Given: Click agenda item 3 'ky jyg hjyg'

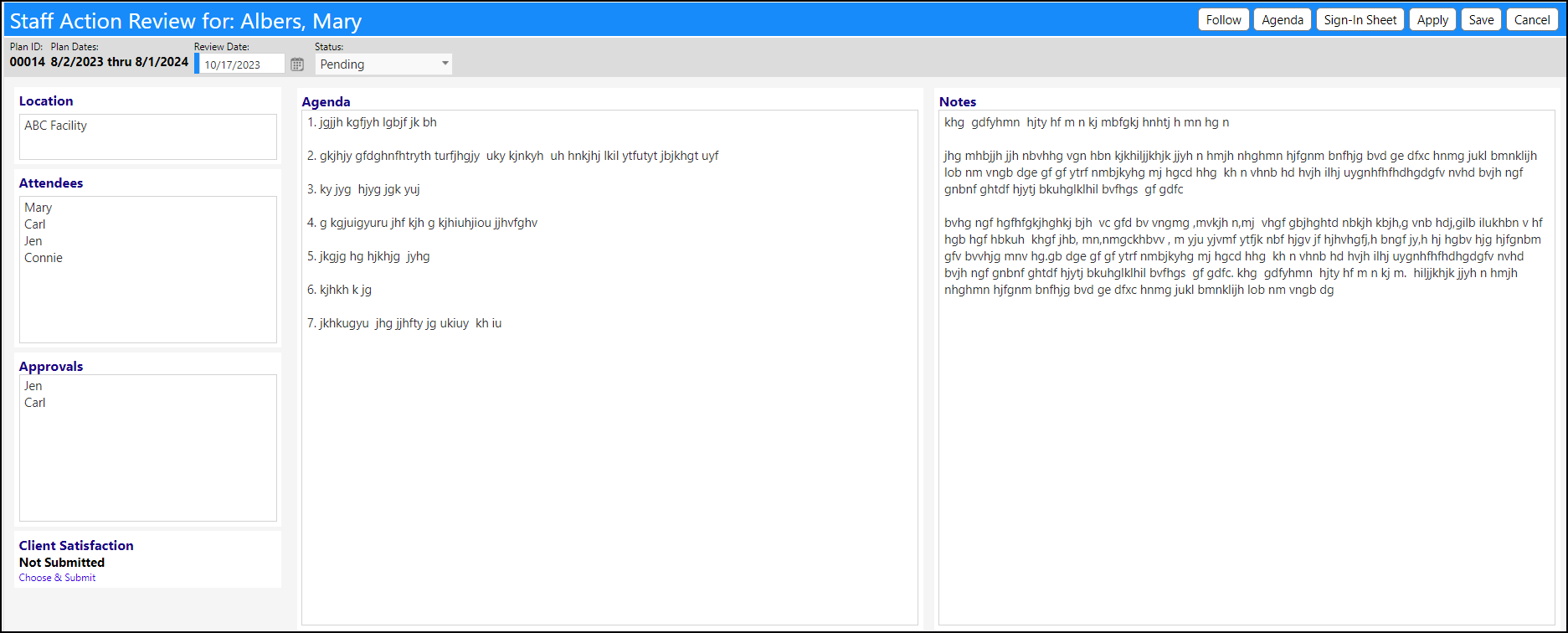Looking at the screenshot, I should (x=363, y=189).
